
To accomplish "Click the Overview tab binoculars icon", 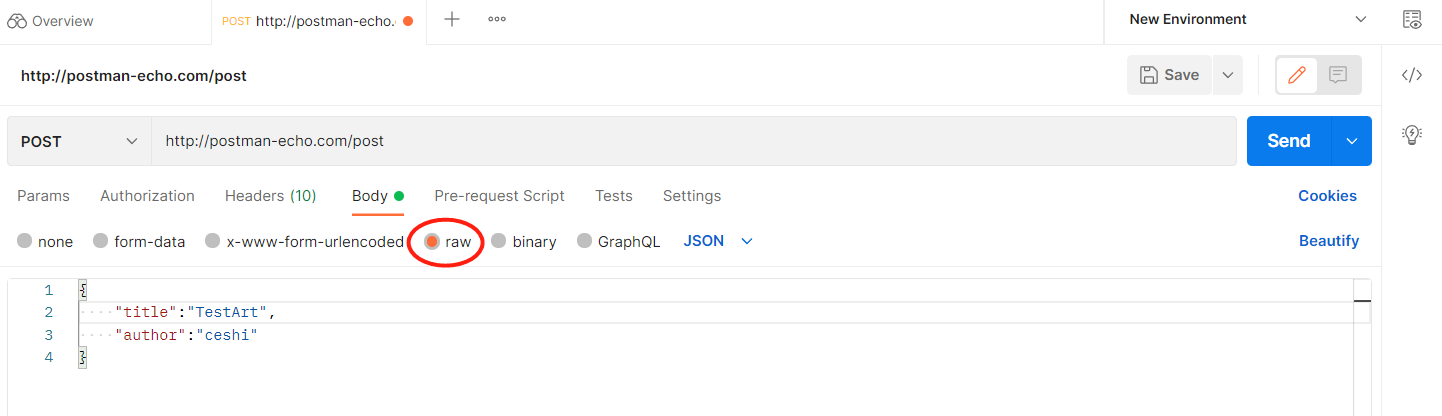I will pos(17,20).
